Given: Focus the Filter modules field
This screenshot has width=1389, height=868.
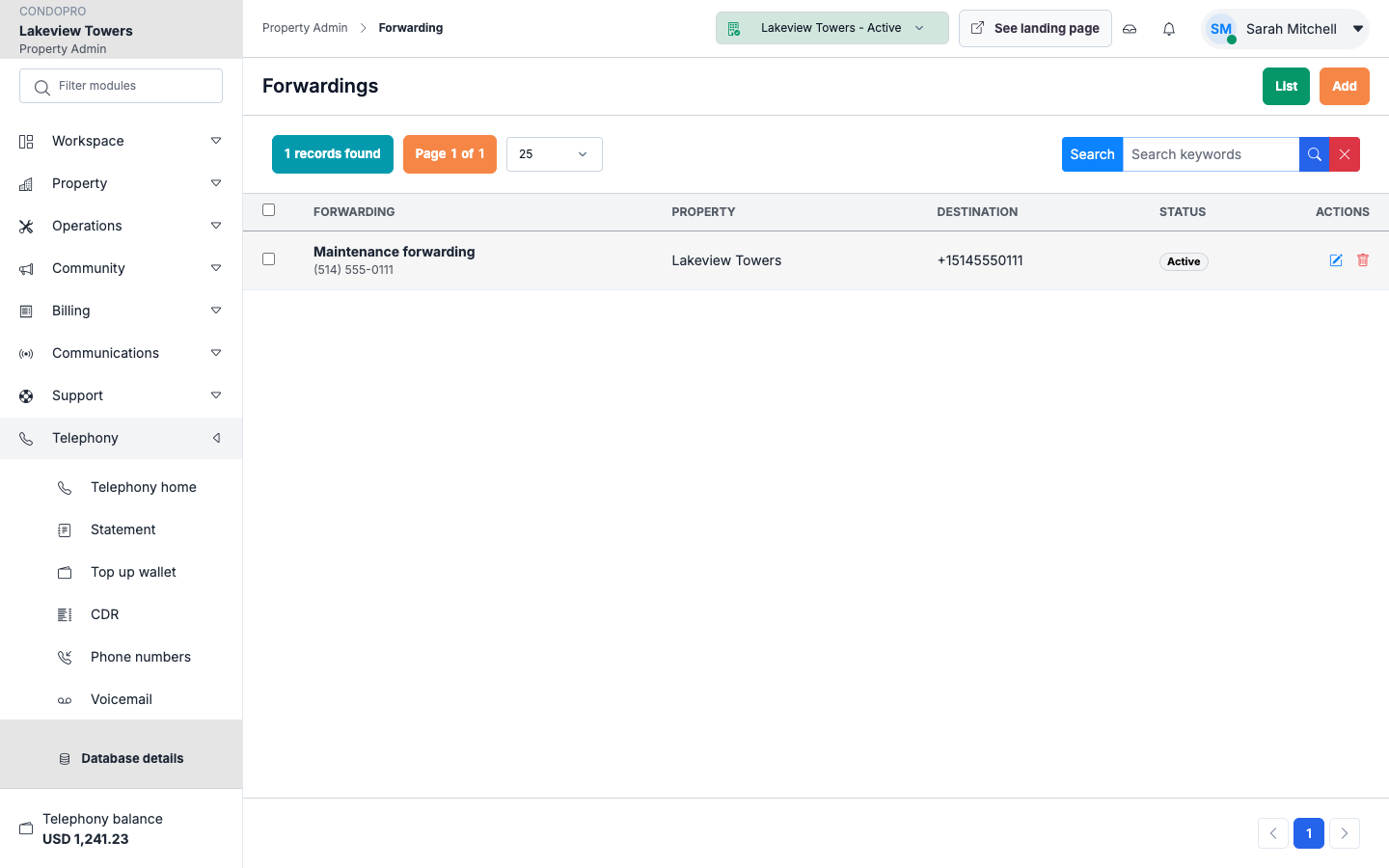Looking at the screenshot, I should (121, 86).
